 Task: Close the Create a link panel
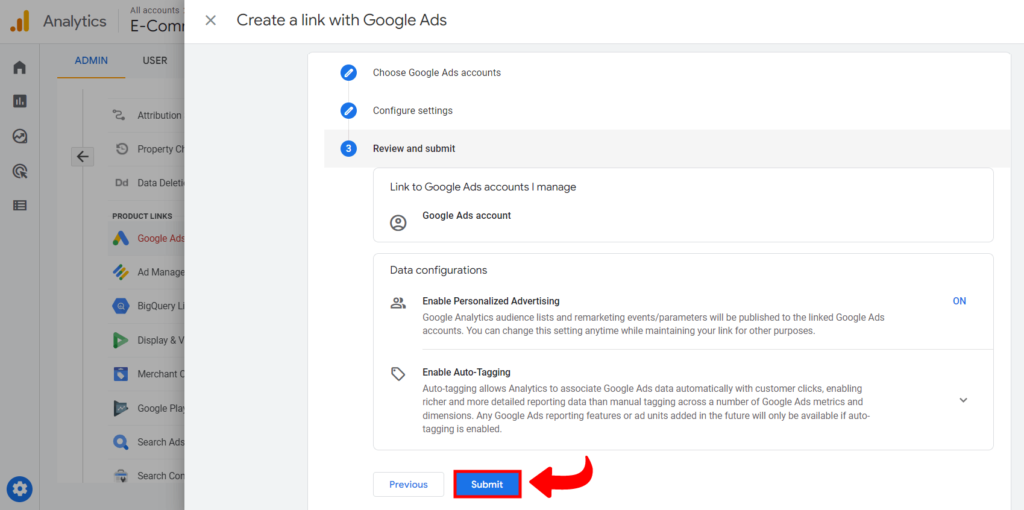[x=210, y=21]
